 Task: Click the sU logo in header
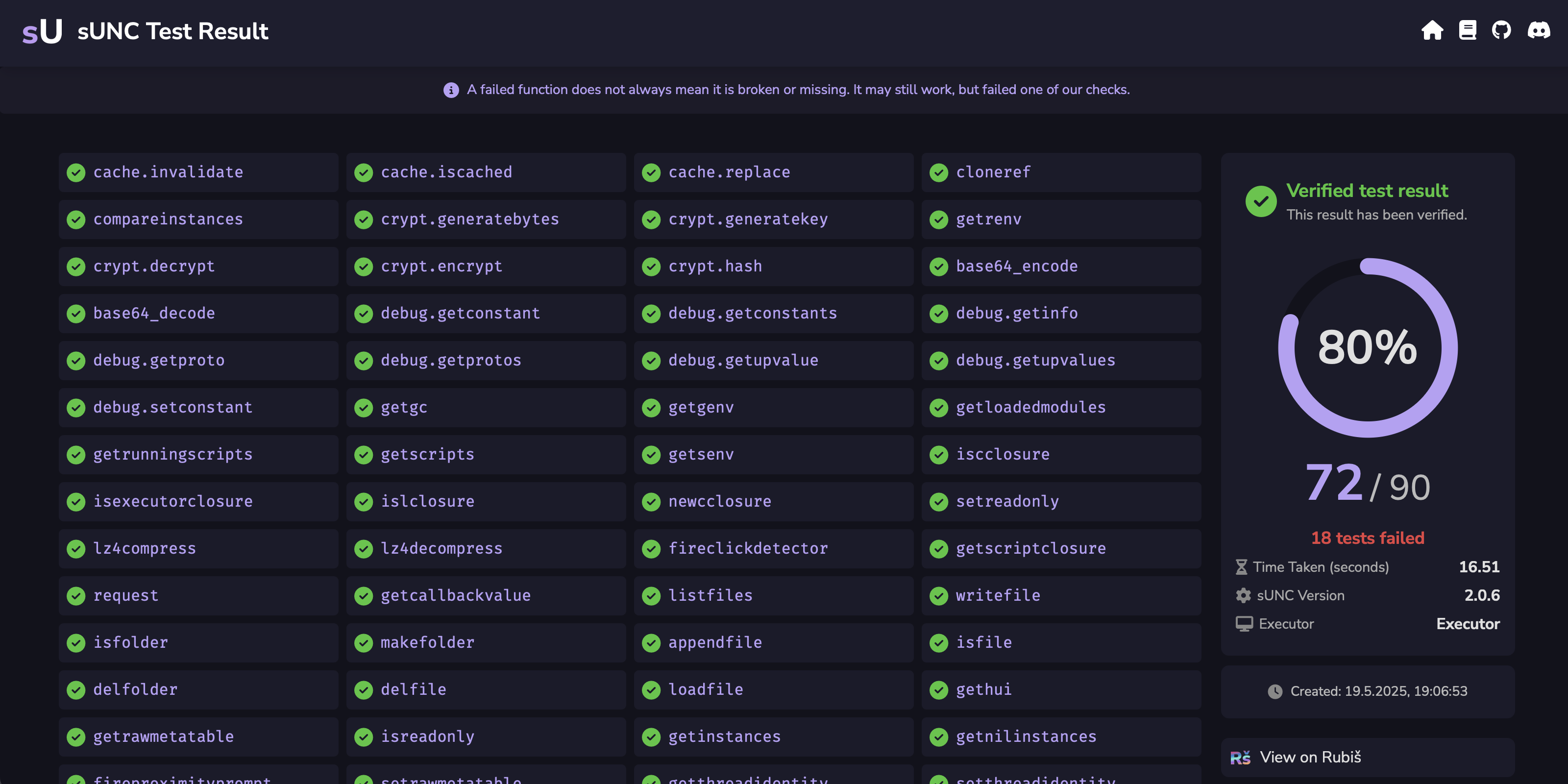pyautogui.click(x=43, y=32)
